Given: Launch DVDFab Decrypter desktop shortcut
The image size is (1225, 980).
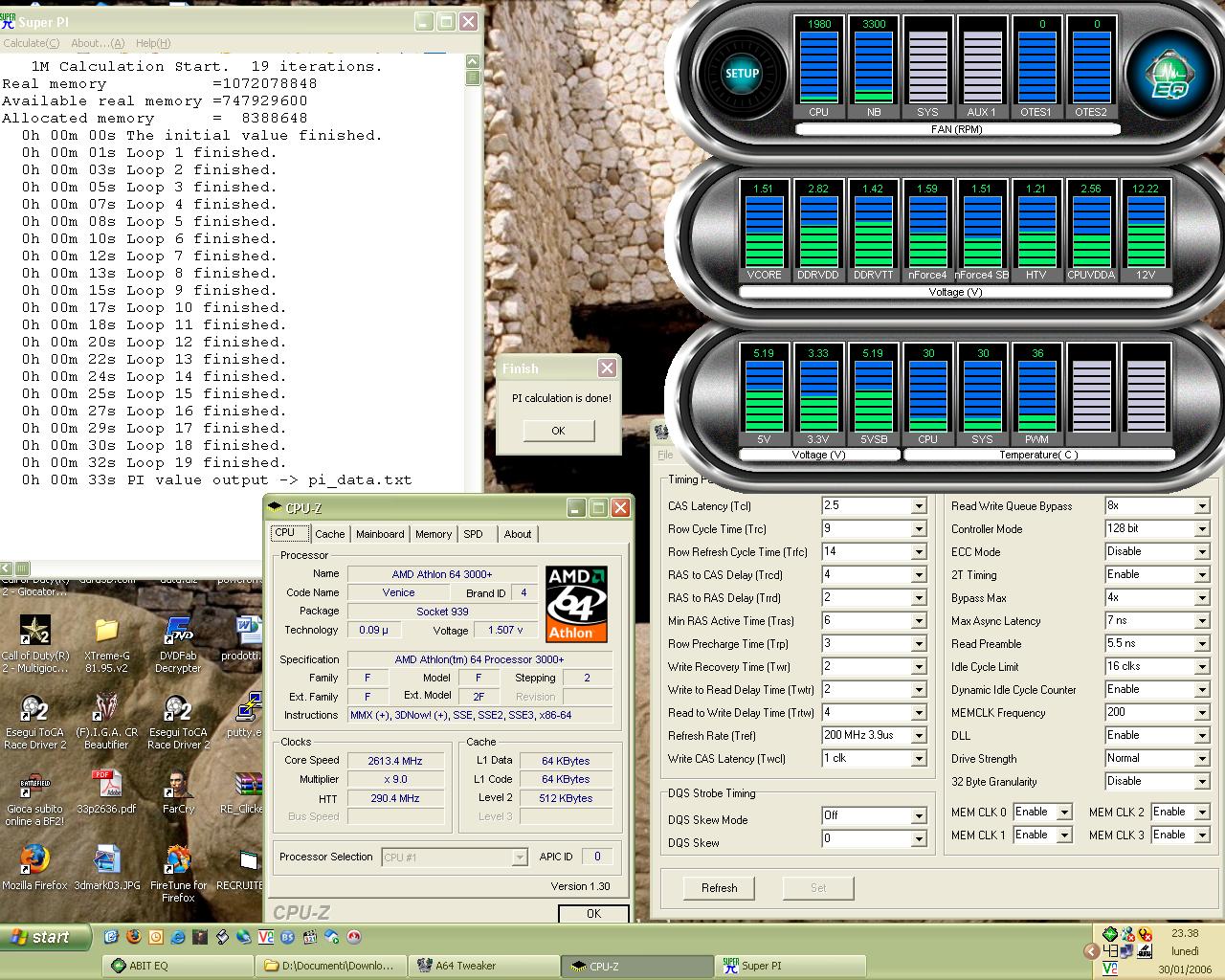Looking at the screenshot, I should (178, 645).
